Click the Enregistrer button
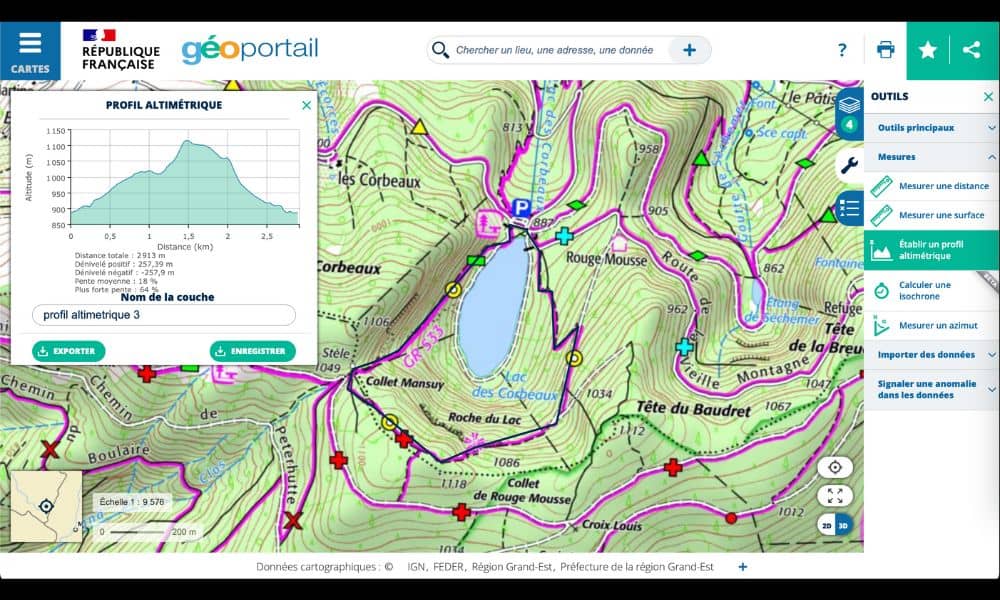The height and width of the screenshot is (600, 1000). point(253,351)
